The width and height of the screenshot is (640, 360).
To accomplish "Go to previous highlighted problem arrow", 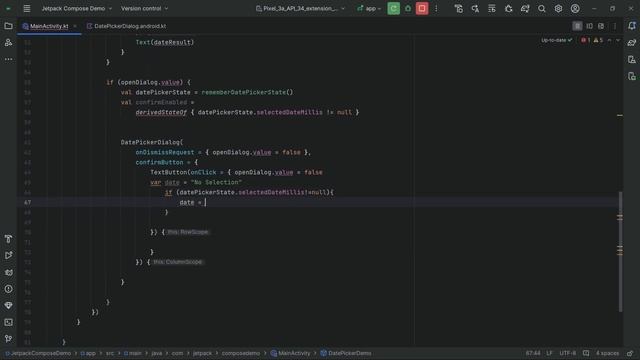I will point(609,40).
